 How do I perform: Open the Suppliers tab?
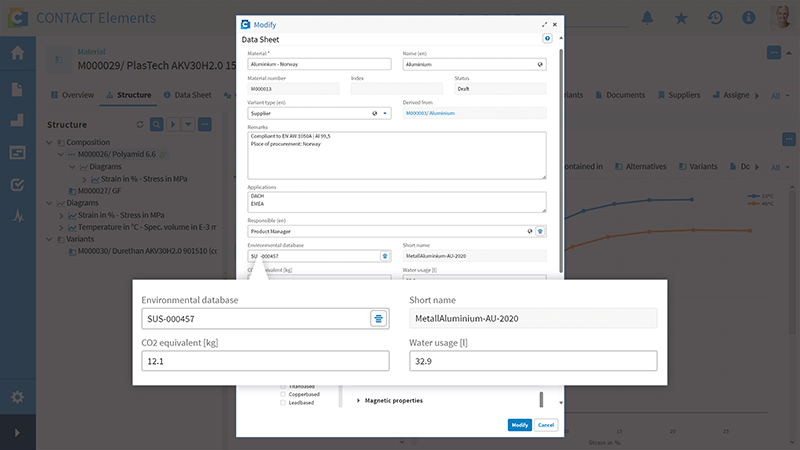tap(682, 95)
